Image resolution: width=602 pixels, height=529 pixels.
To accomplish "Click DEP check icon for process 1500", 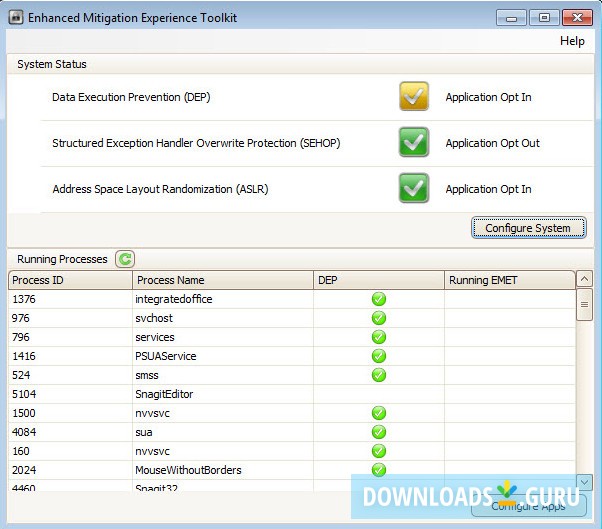I will click(379, 413).
